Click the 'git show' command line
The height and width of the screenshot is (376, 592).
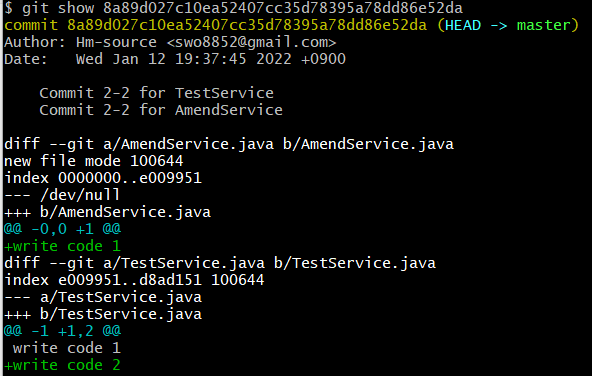click(233, 8)
